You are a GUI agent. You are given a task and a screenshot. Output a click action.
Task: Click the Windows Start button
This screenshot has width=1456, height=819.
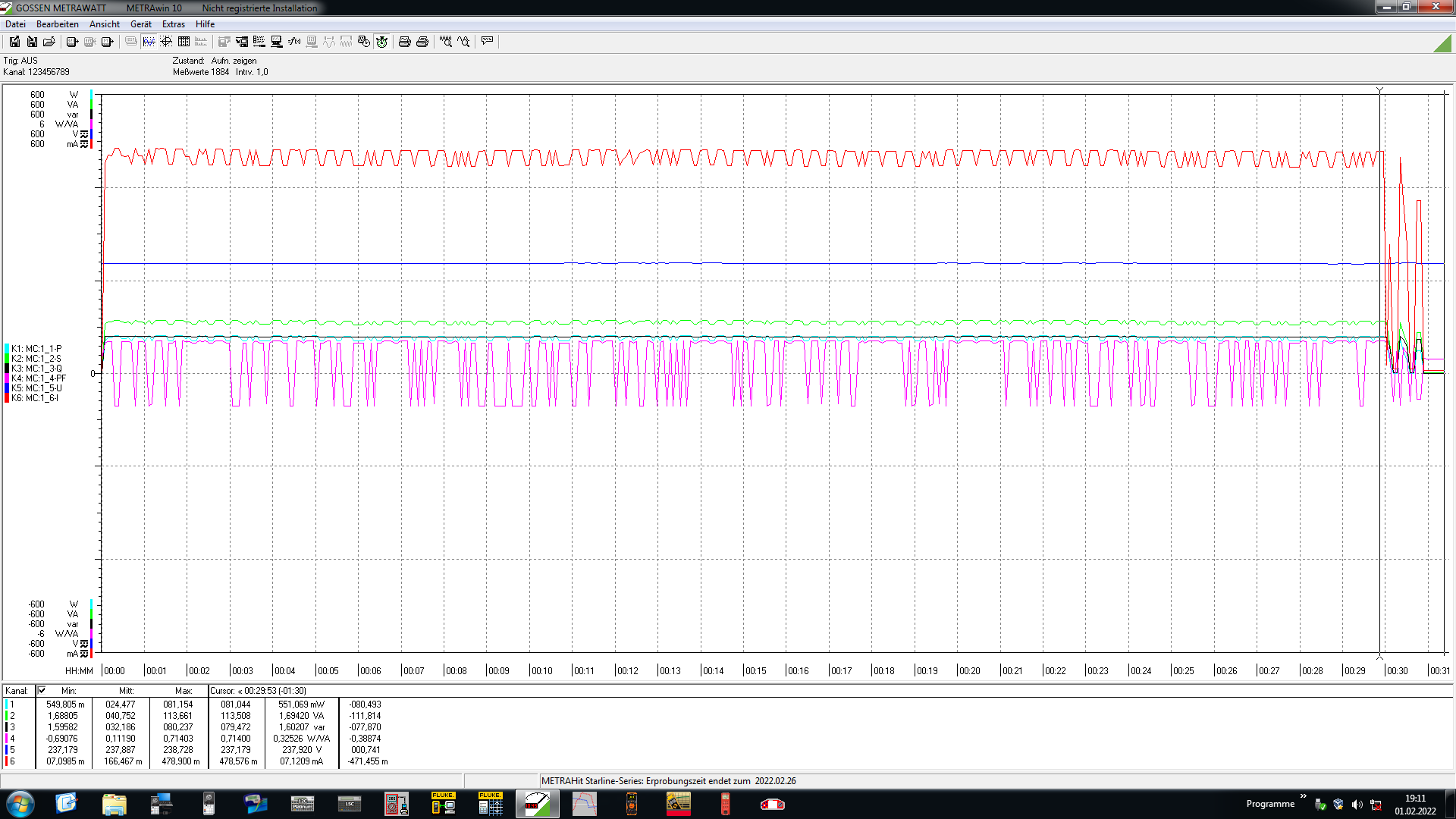pyautogui.click(x=20, y=804)
